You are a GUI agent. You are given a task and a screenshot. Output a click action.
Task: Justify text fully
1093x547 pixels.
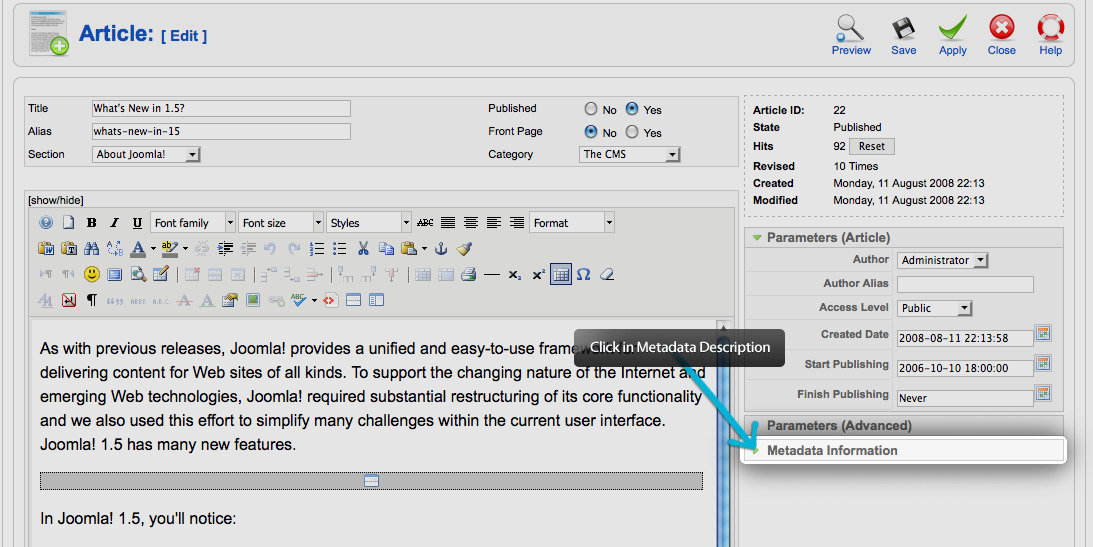click(x=448, y=223)
